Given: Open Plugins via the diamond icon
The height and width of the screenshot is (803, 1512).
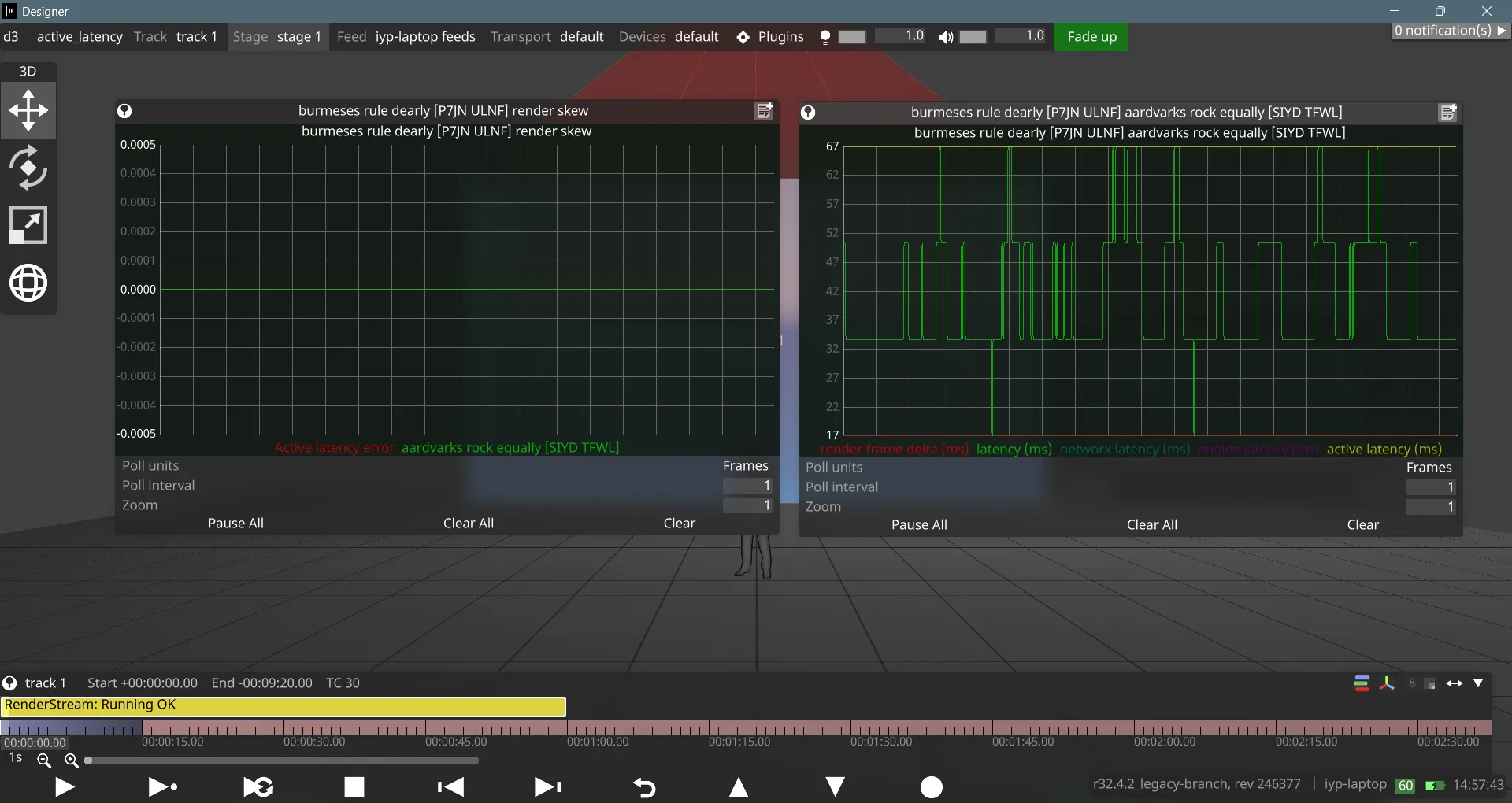Looking at the screenshot, I should click(x=743, y=36).
